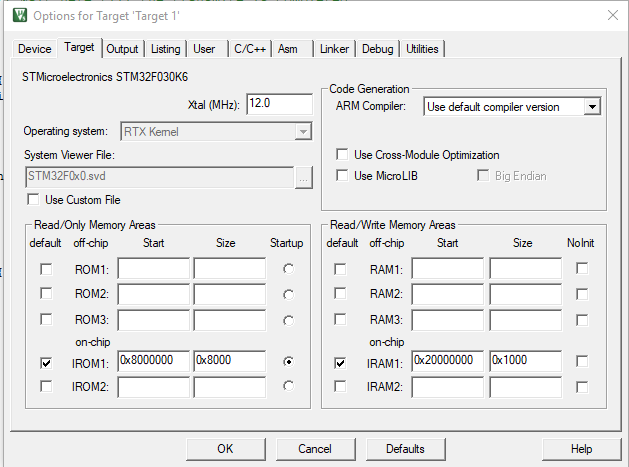Enable Use Custom File checkbox
This screenshot has width=629, height=467.
pyautogui.click(x=33, y=199)
